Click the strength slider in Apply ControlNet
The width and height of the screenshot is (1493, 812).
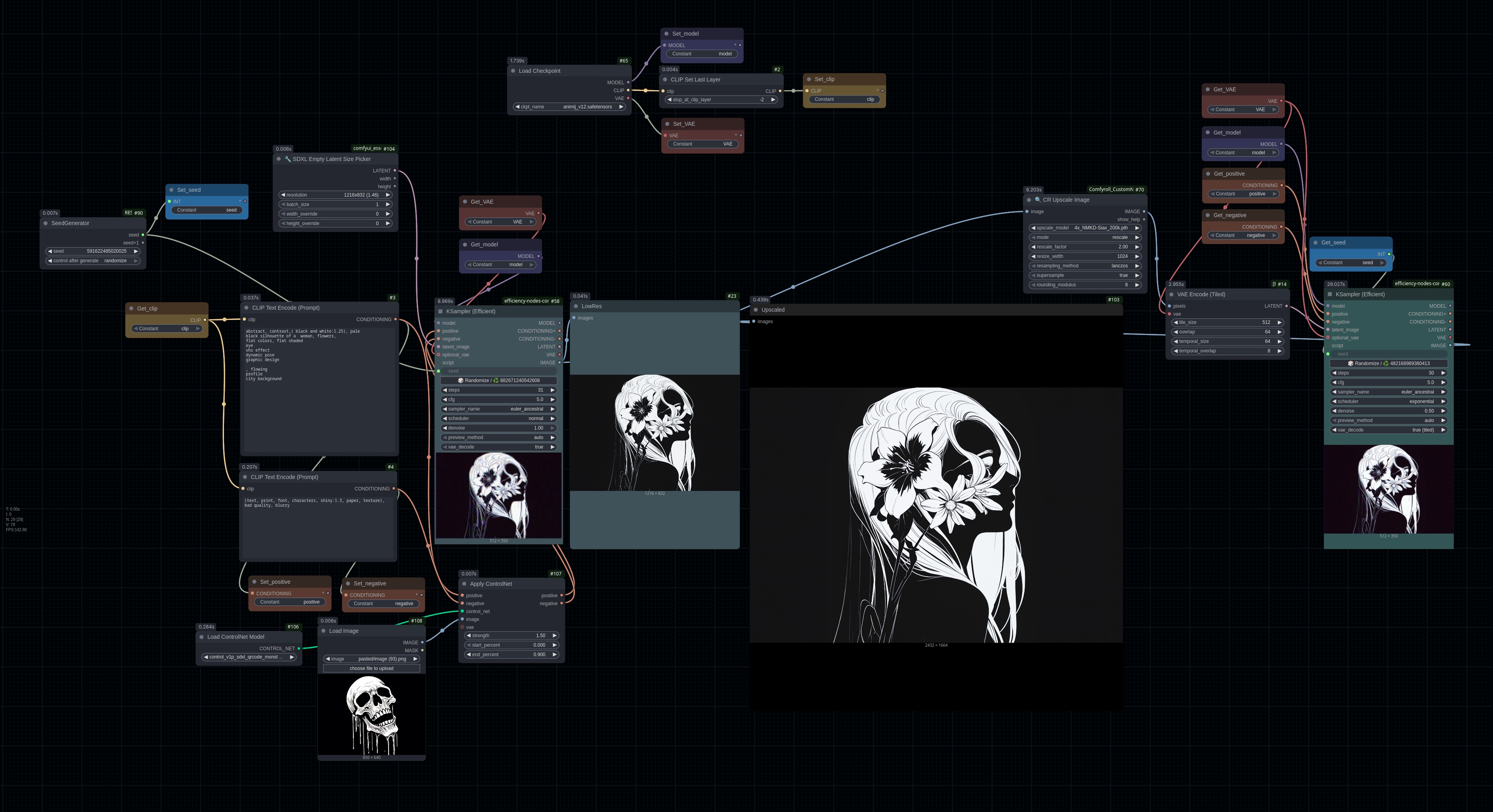click(511, 636)
